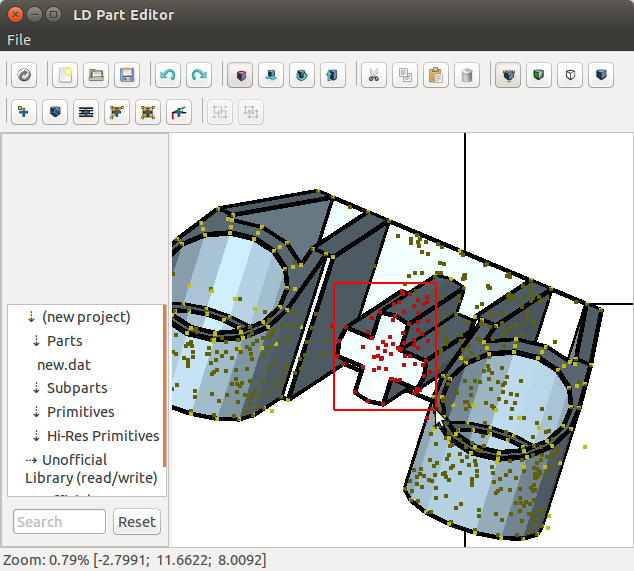Click the Open folder toolbar icon
The image size is (634, 571).
point(96,75)
